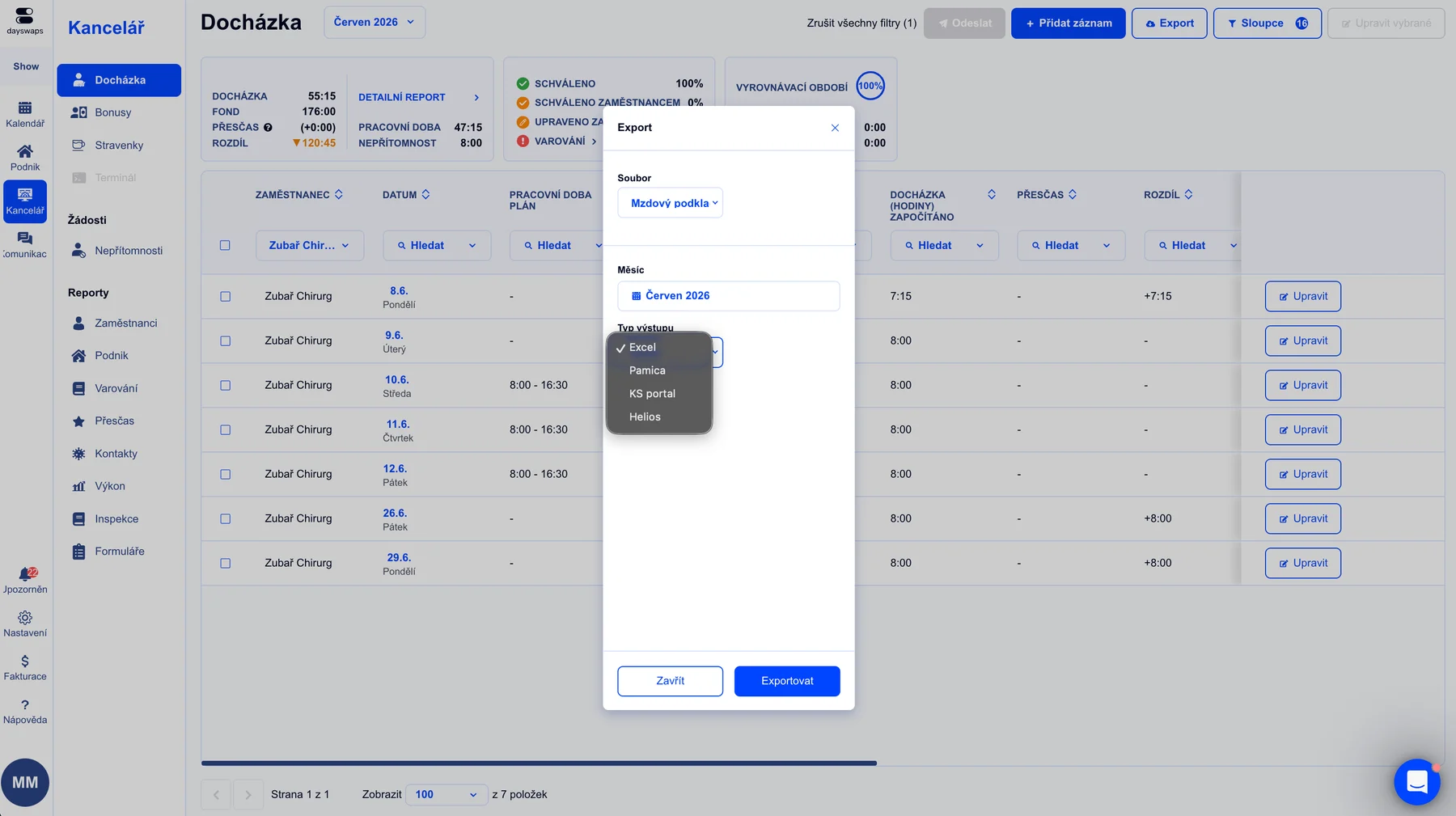Click the horizontal table scrollbar
The height and width of the screenshot is (816, 1456).
(539, 763)
